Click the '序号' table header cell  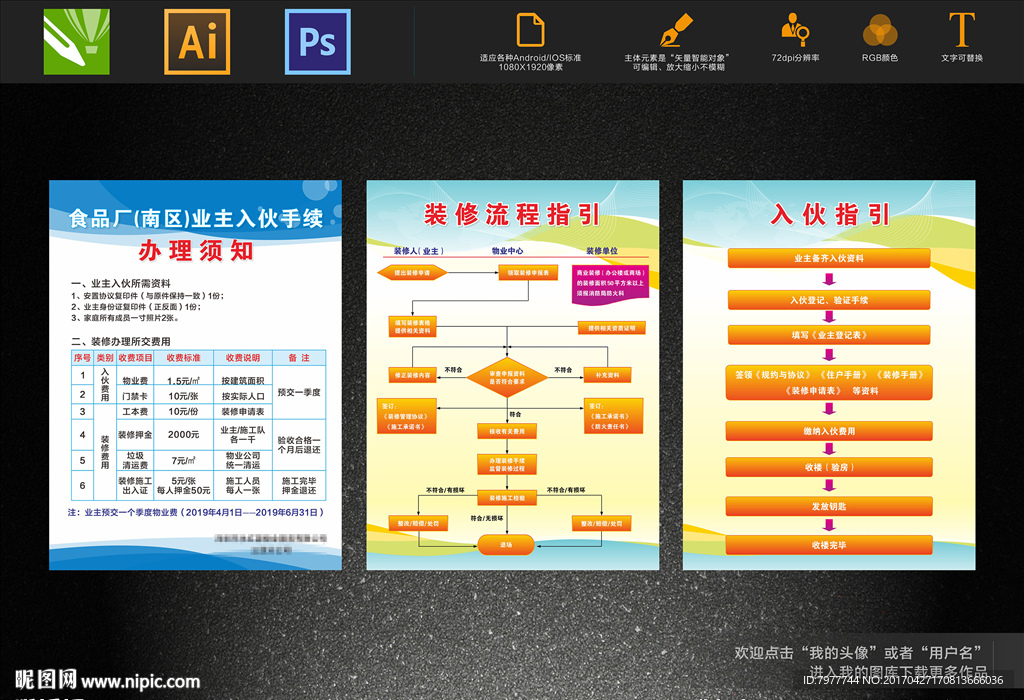(82, 358)
